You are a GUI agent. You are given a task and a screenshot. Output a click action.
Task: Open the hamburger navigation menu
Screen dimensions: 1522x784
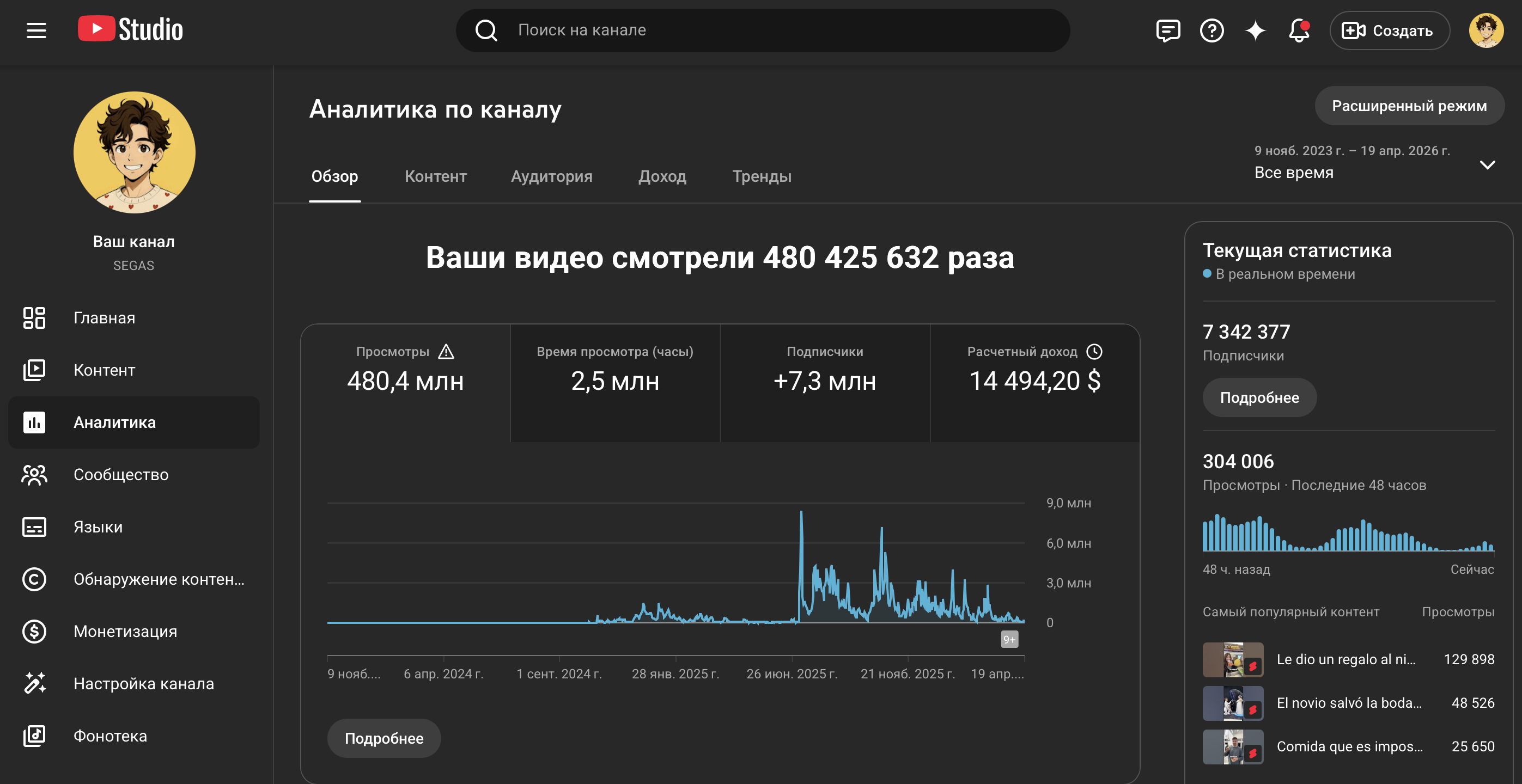[36, 30]
